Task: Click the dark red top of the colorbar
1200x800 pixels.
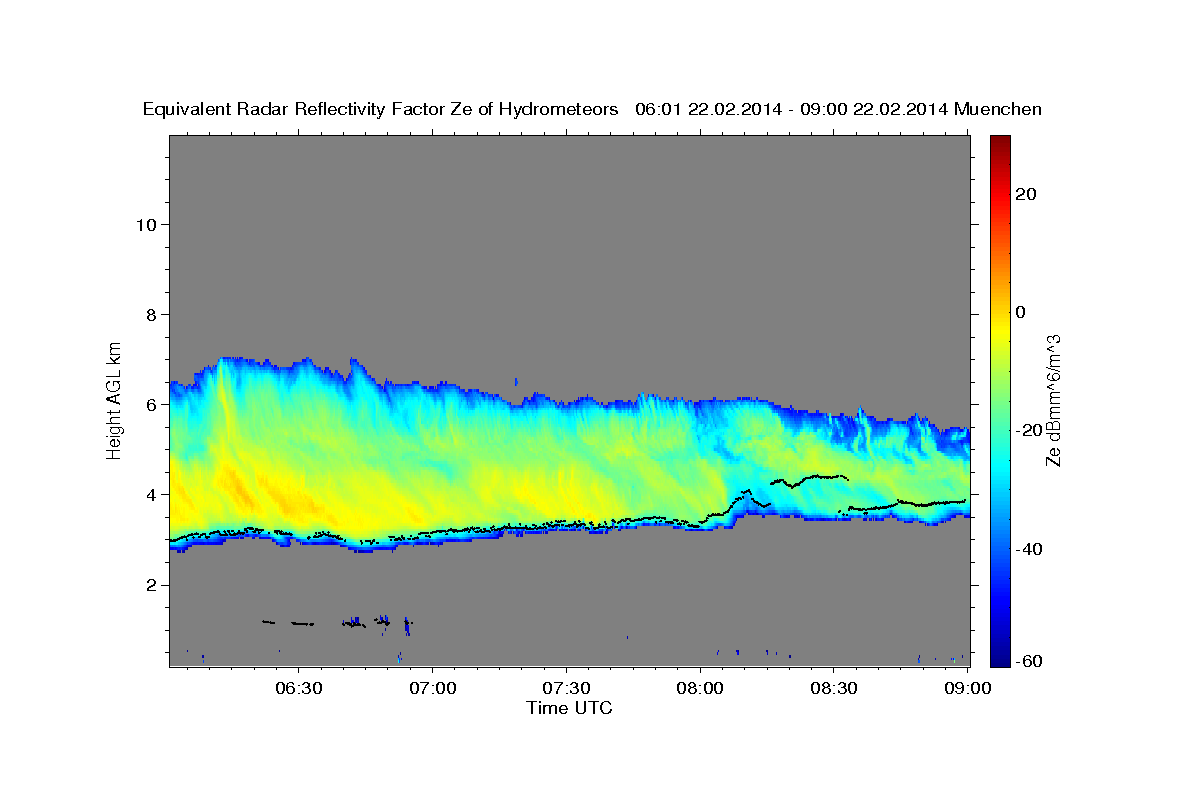Action: point(1000,142)
